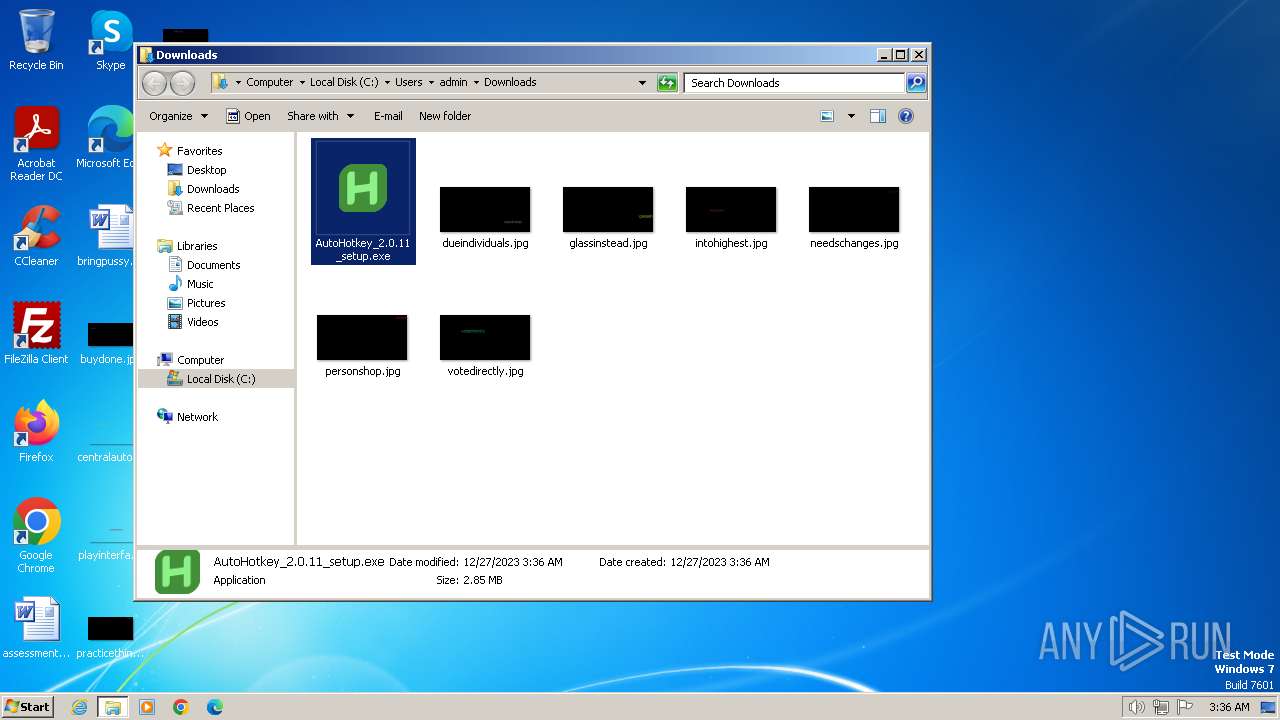This screenshot has width=1280, height=720.
Task: Click the 3:36 AM system clock
Action: click(x=1229, y=707)
